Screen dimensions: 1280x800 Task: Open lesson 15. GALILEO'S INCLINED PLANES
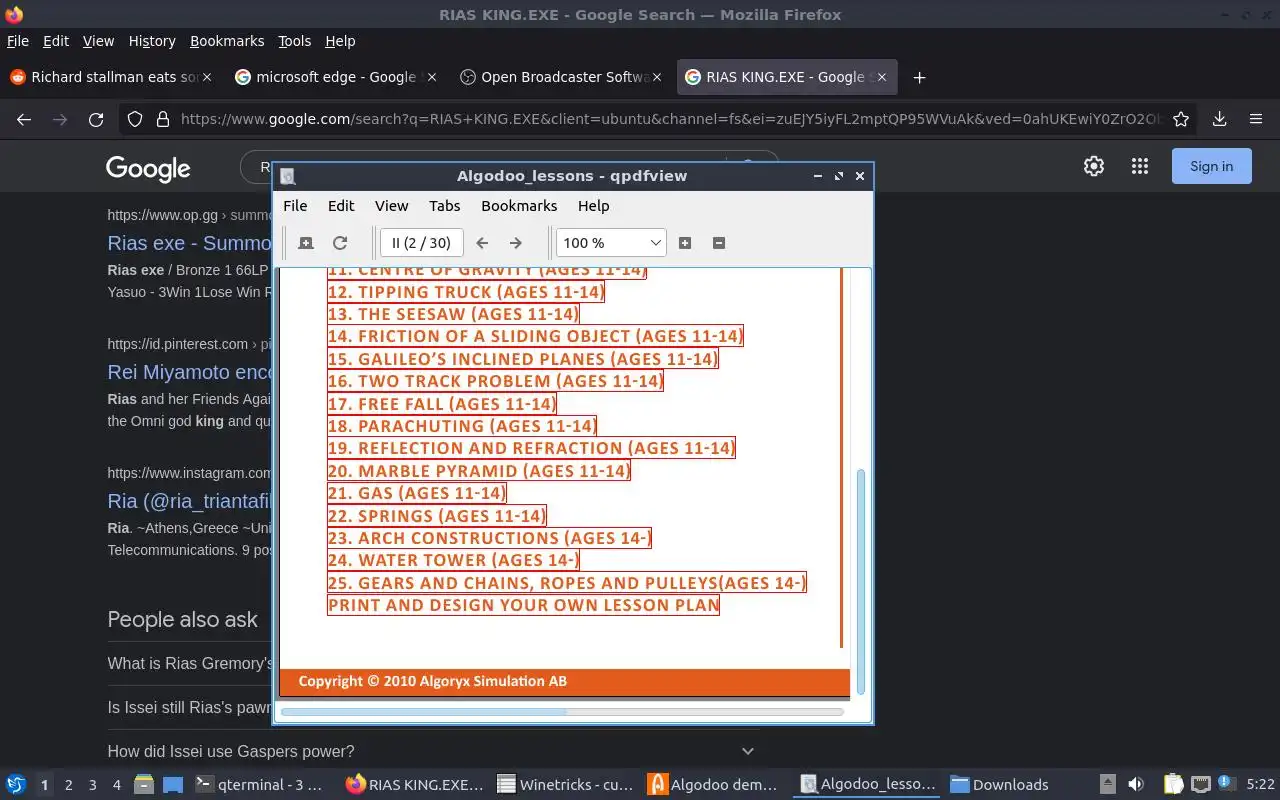pyautogui.click(x=523, y=359)
